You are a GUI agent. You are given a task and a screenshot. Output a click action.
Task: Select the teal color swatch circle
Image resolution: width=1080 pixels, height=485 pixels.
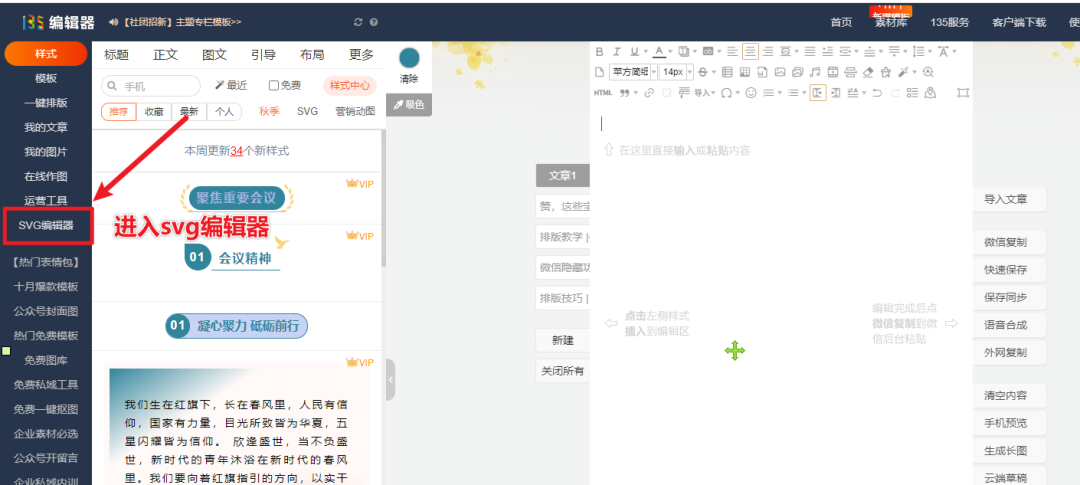(409, 58)
